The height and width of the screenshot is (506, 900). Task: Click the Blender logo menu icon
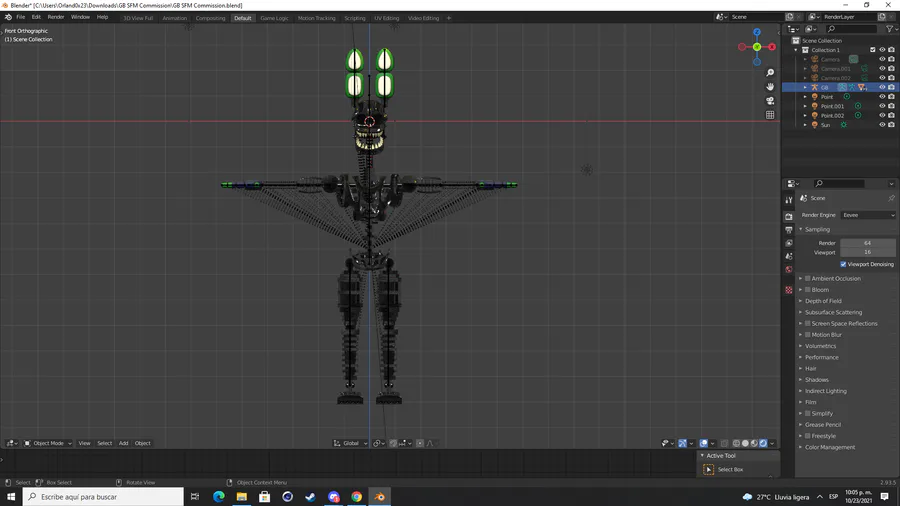tap(8, 17)
